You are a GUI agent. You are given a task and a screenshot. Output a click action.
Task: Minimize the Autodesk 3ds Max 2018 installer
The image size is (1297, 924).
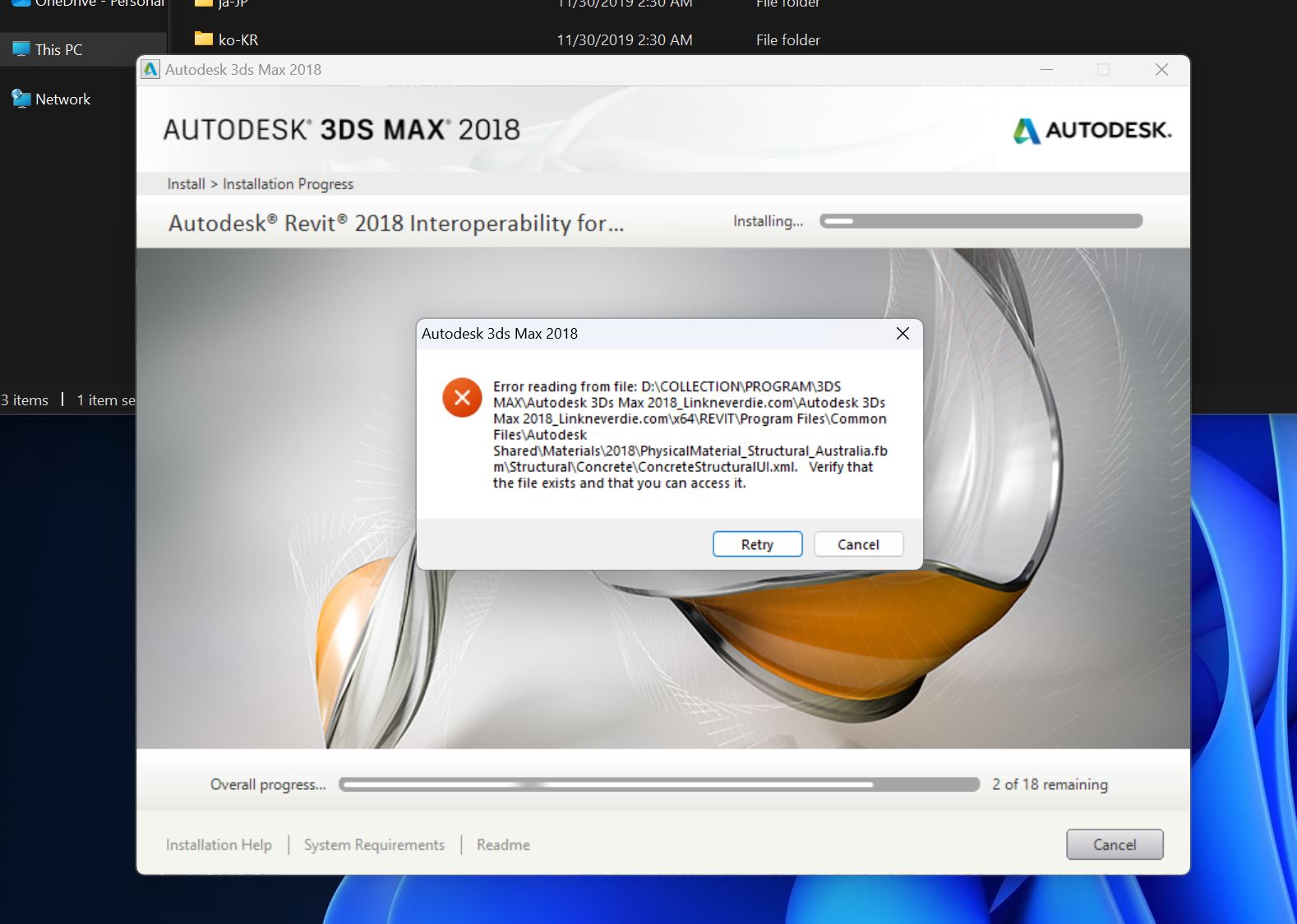coord(1046,70)
